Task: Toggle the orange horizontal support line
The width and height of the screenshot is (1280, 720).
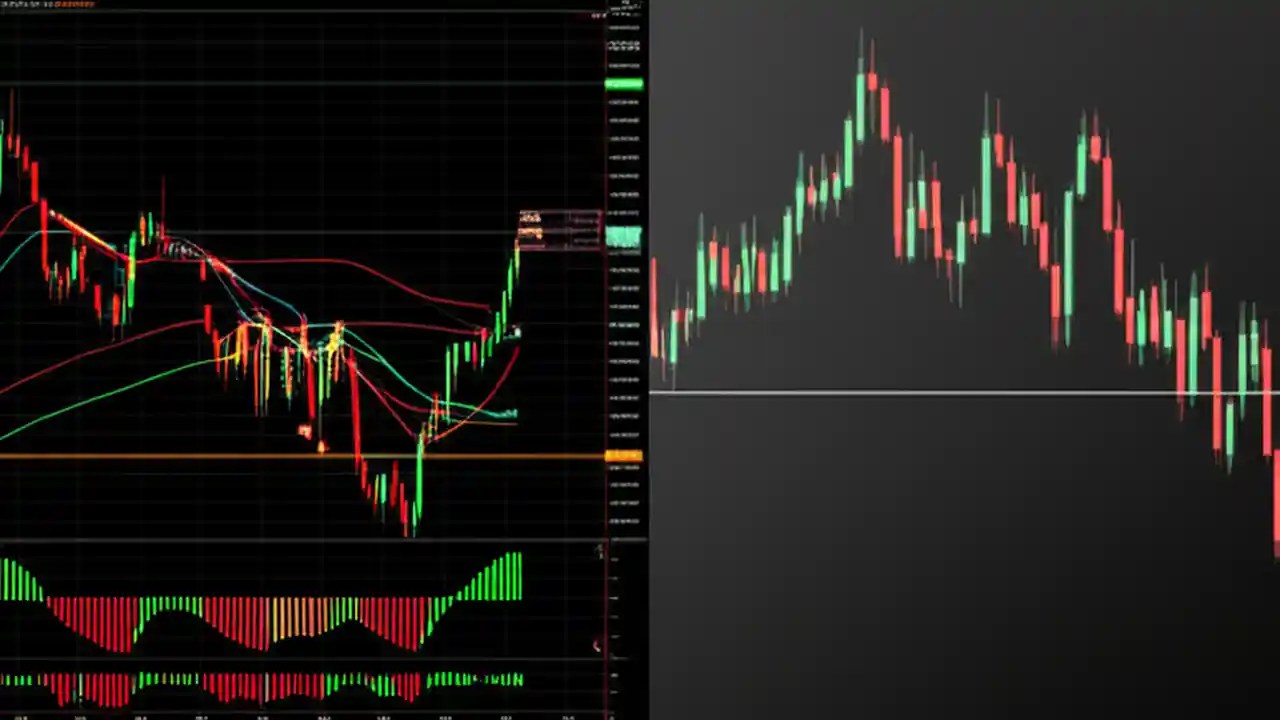Action: click(x=200, y=457)
